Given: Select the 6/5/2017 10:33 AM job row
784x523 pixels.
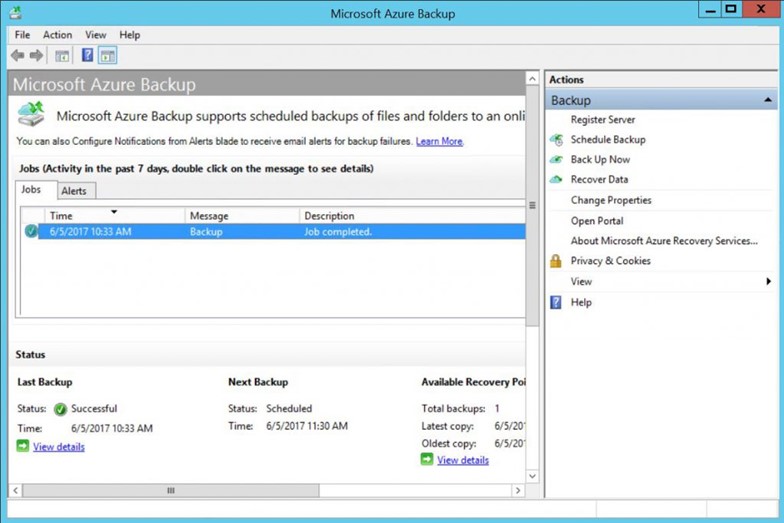Looking at the screenshot, I should 273,232.
